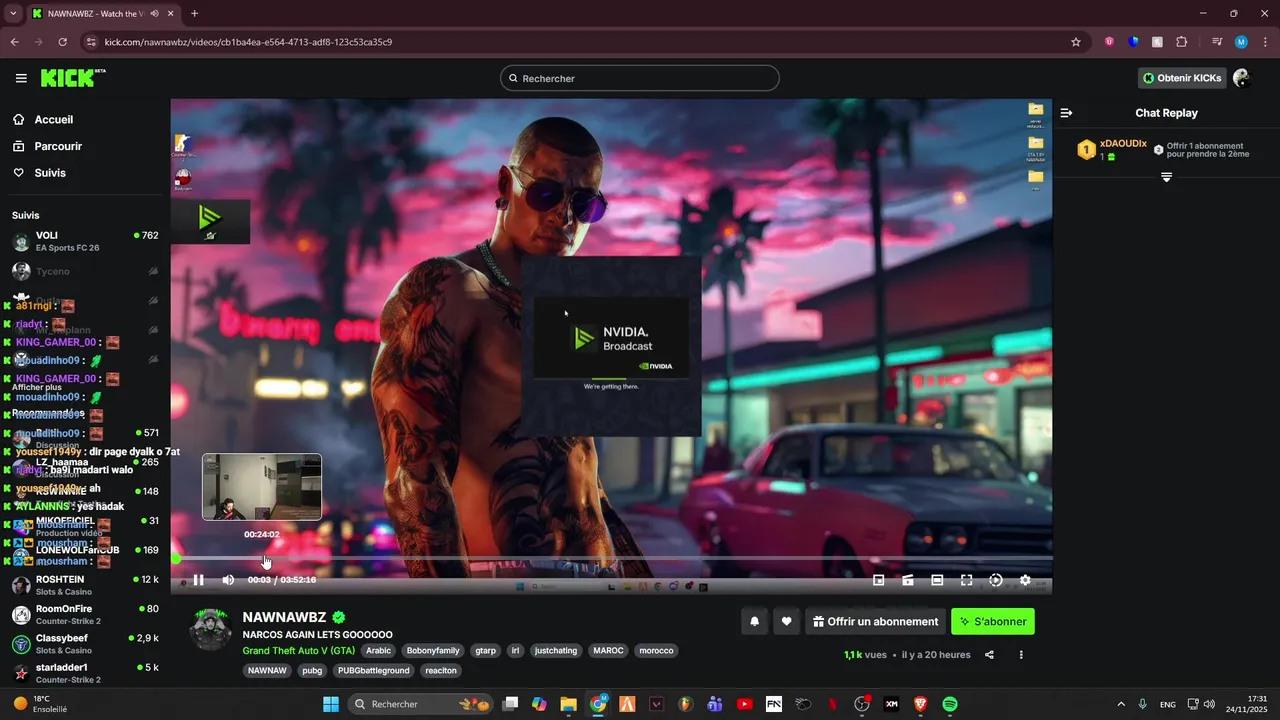
Task: Seek along the video progress bar
Action: tap(612, 558)
